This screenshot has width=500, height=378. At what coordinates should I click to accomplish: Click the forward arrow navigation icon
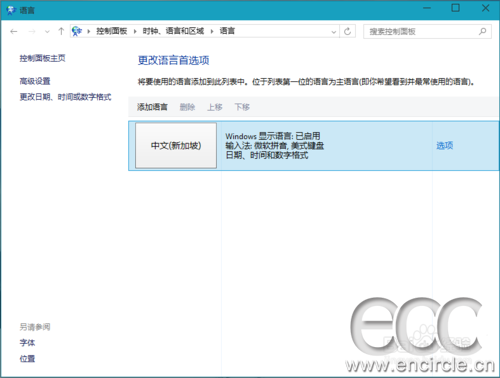coord(32,31)
